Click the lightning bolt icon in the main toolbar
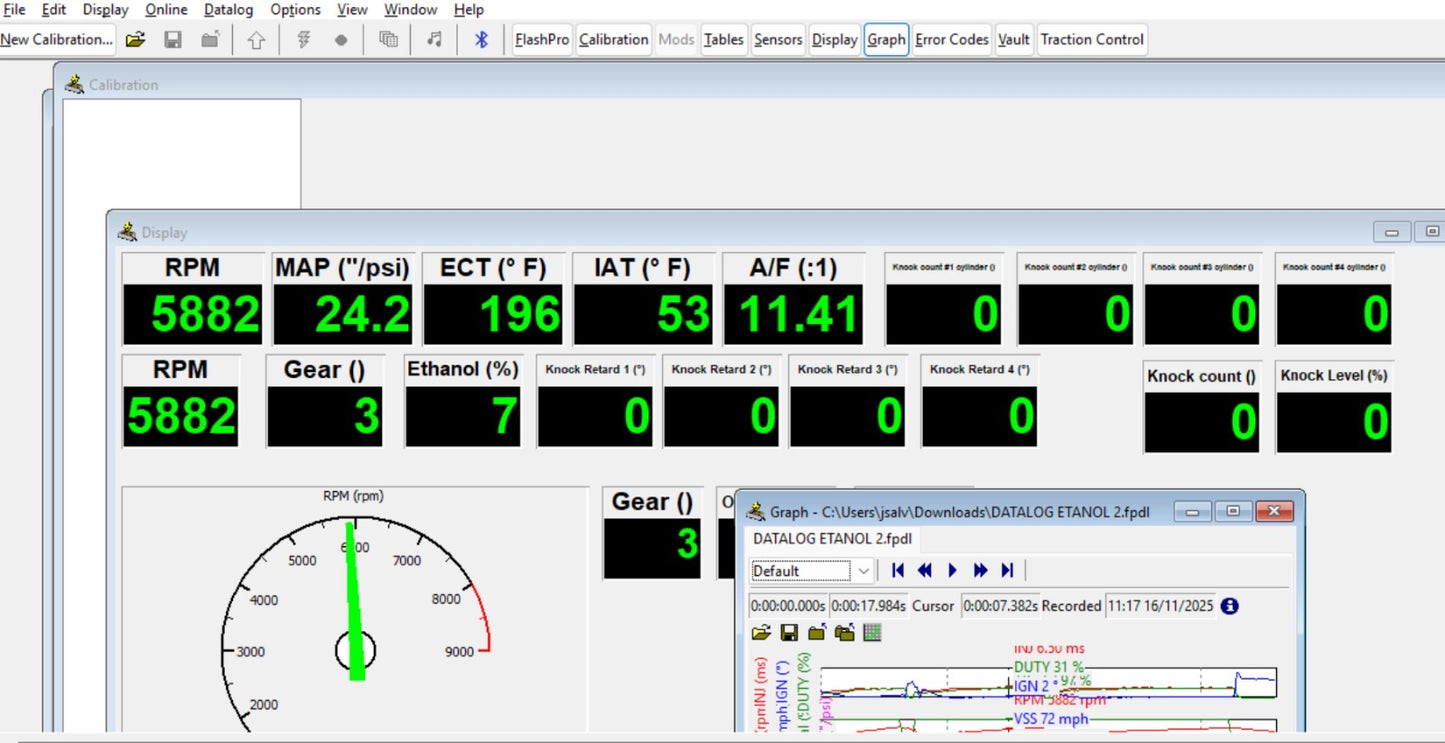The height and width of the screenshot is (743, 1445). pos(304,40)
